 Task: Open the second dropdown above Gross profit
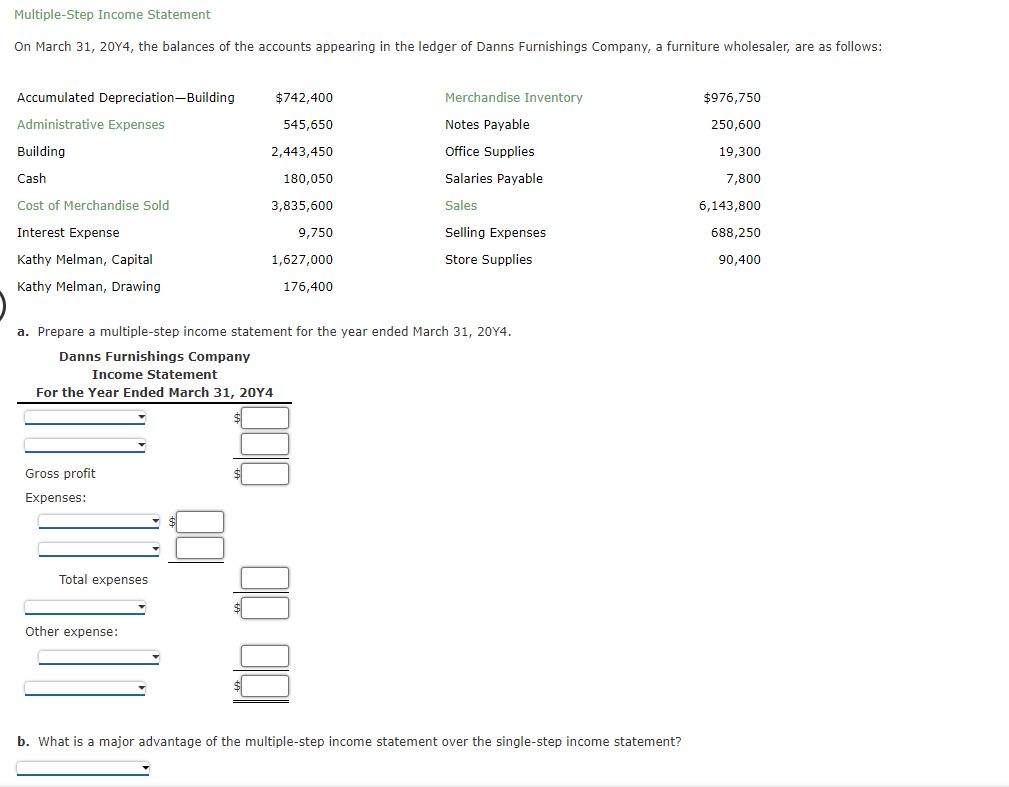click(x=85, y=444)
